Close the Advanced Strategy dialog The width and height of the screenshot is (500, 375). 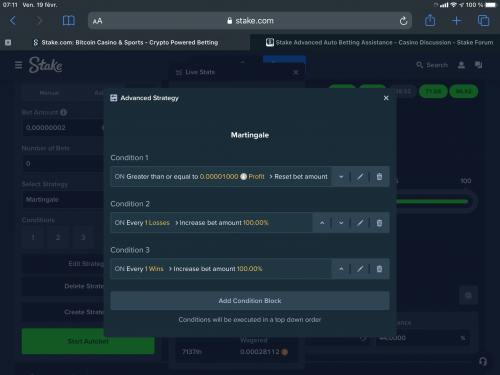point(386,98)
